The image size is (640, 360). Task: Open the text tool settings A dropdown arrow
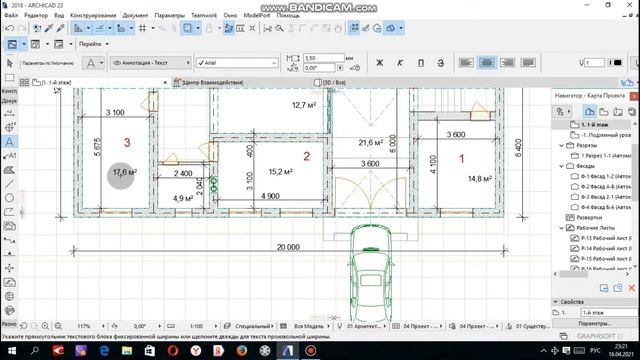(x=101, y=63)
